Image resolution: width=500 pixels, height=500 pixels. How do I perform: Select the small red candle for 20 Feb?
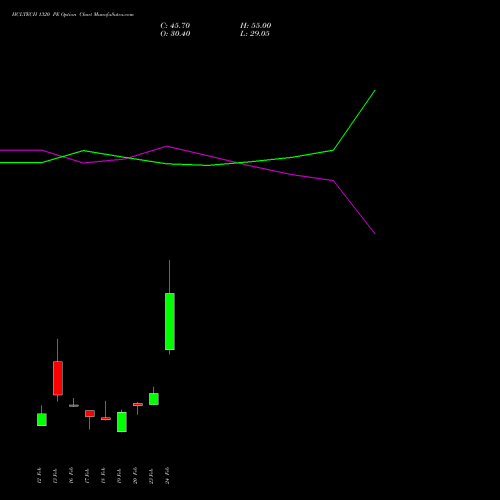(x=138, y=405)
